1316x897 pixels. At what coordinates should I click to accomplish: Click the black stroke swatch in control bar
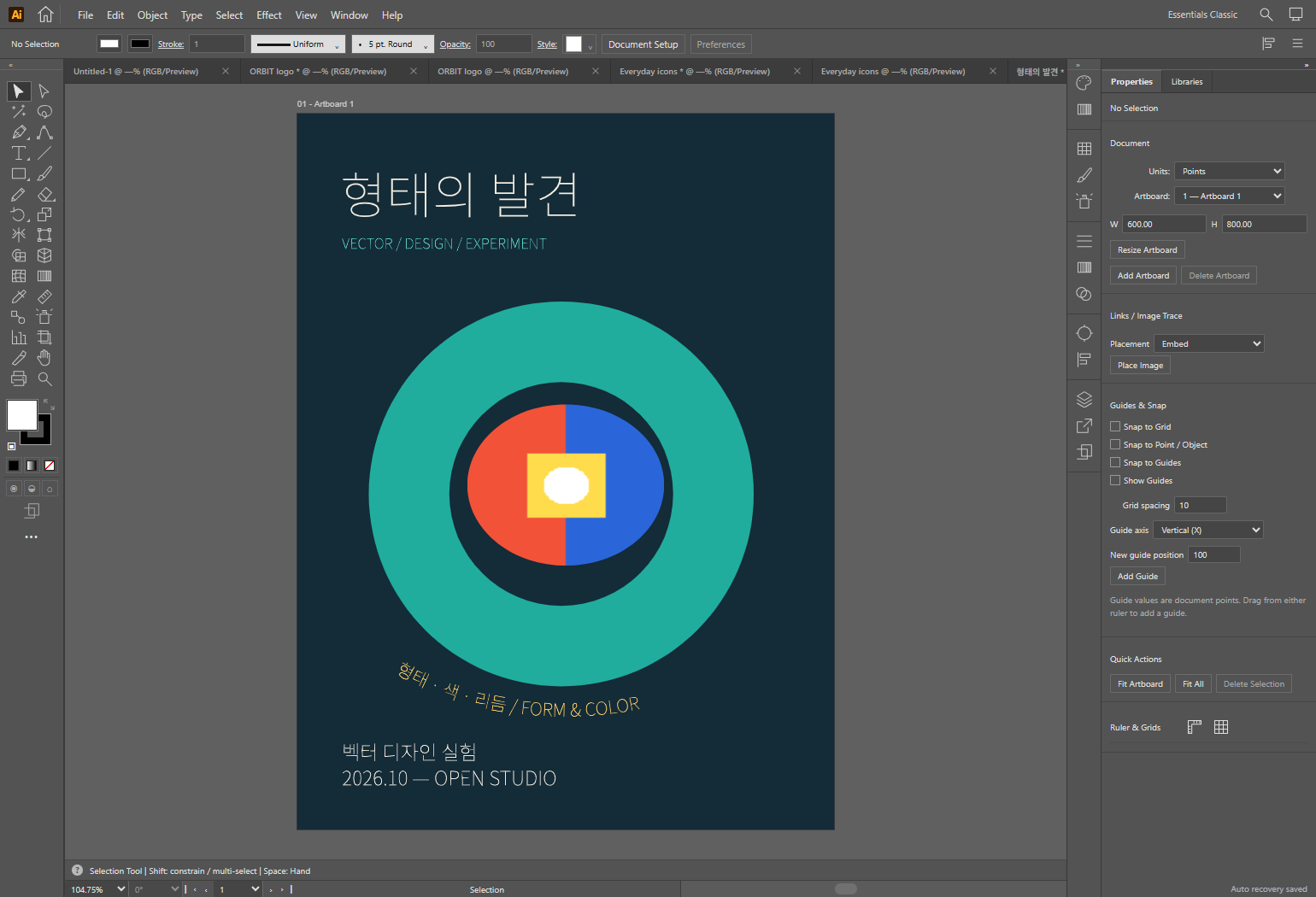tap(140, 44)
